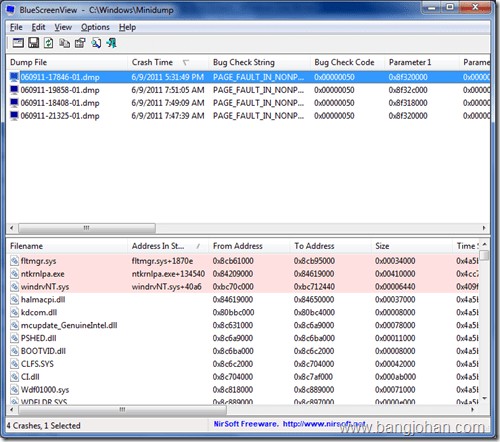Click the upper pane scroll right arrow

pos(484,228)
